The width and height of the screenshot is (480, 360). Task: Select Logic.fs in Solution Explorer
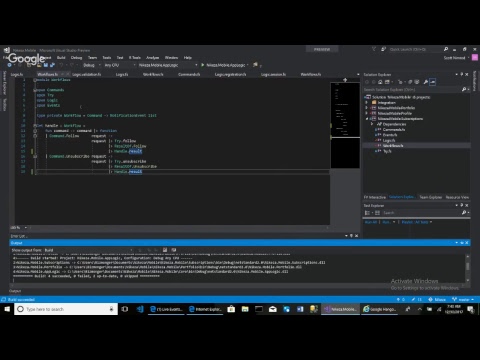(389, 140)
